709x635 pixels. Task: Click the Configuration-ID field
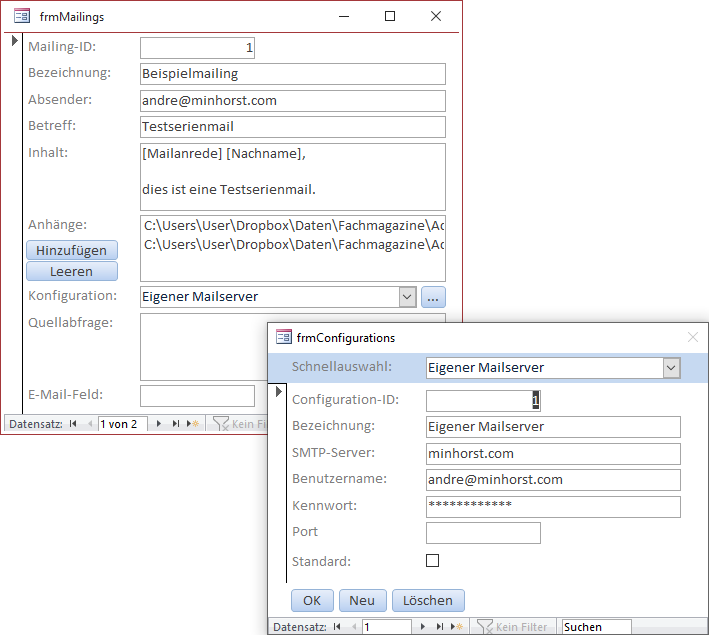coord(483,401)
